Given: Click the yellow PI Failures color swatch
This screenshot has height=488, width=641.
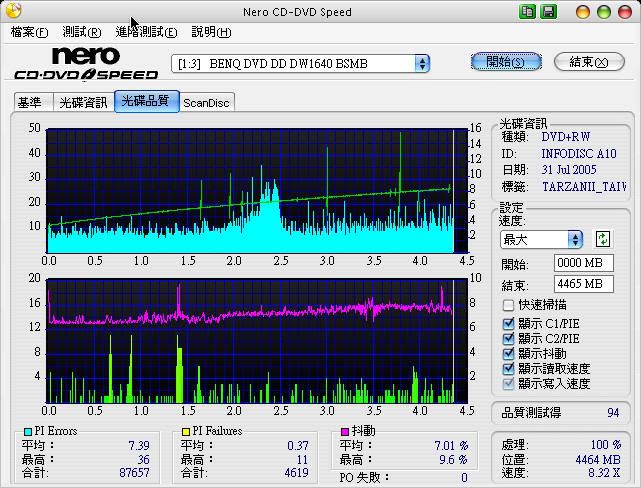Looking at the screenshot, I should pos(186,432).
